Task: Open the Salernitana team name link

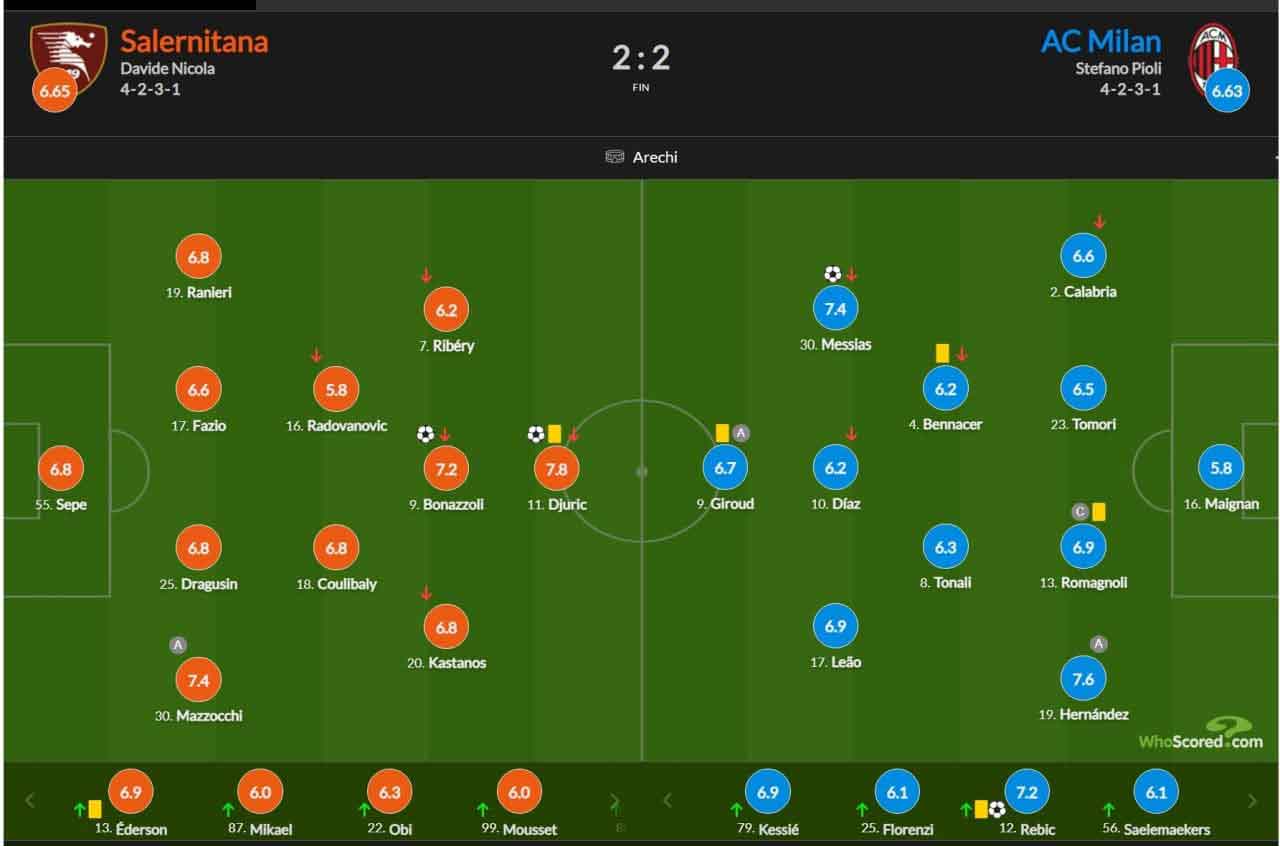Action: pos(194,41)
